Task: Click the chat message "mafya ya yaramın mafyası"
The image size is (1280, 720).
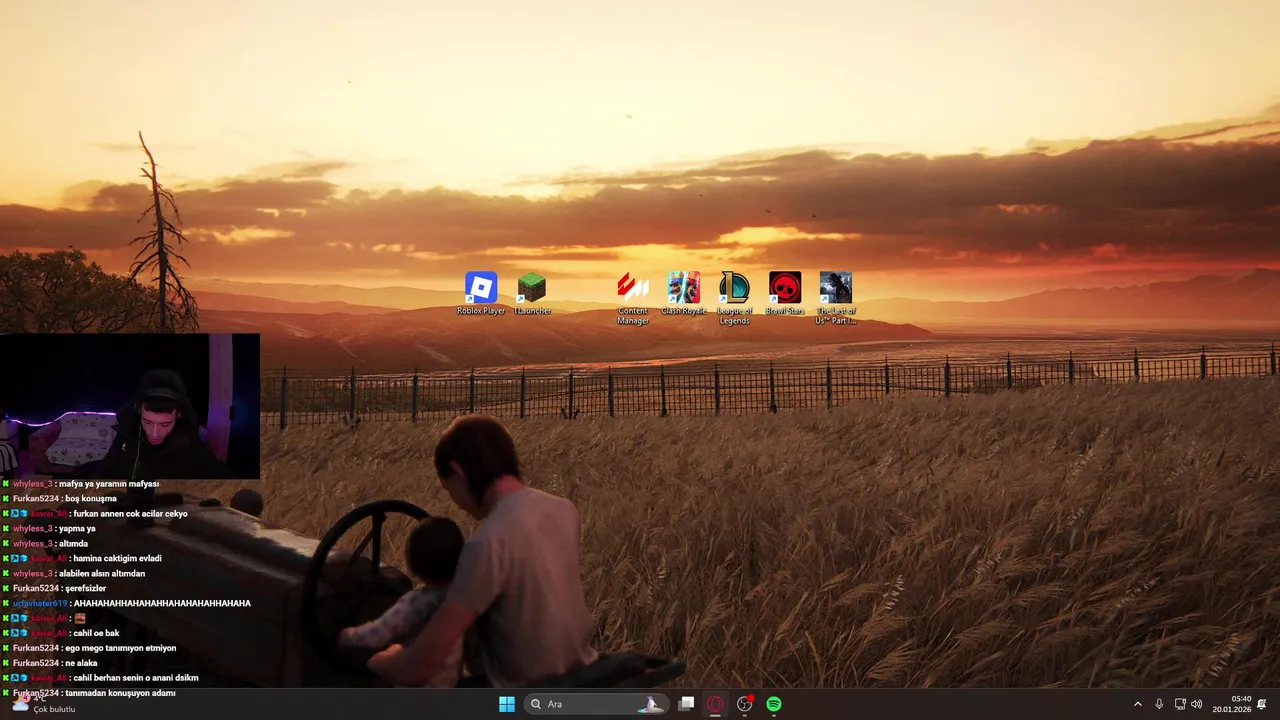Action: pyautogui.click(x=108, y=484)
